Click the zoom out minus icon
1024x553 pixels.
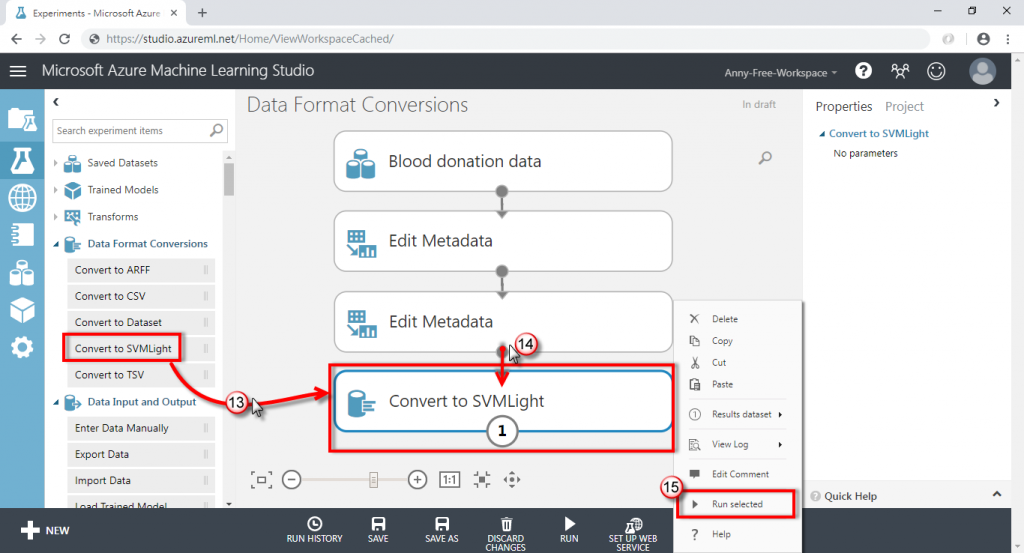[x=291, y=480]
